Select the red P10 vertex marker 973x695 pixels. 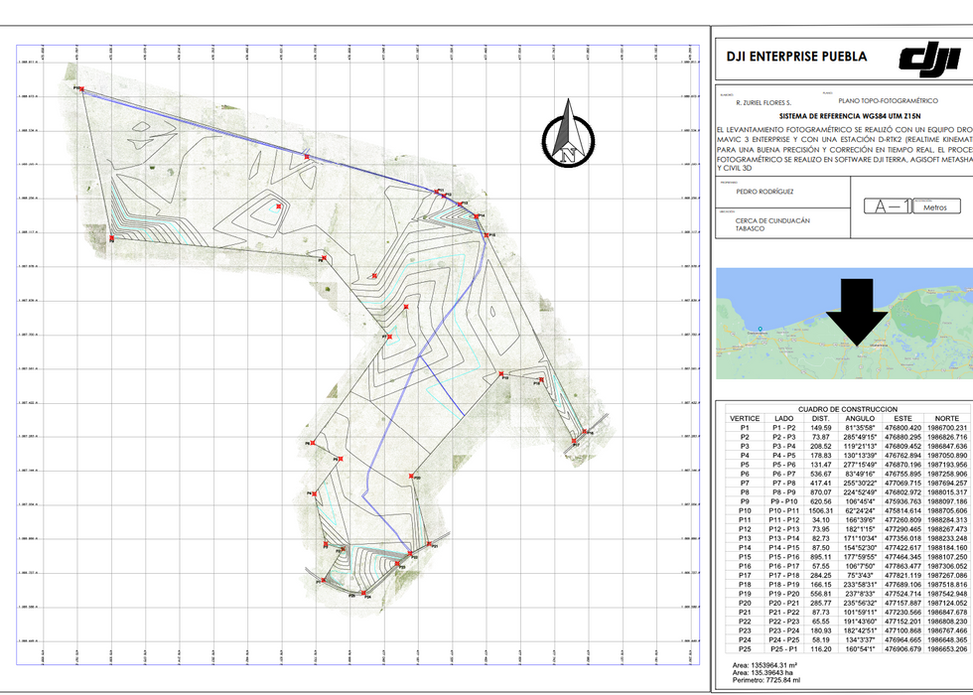point(81,89)
